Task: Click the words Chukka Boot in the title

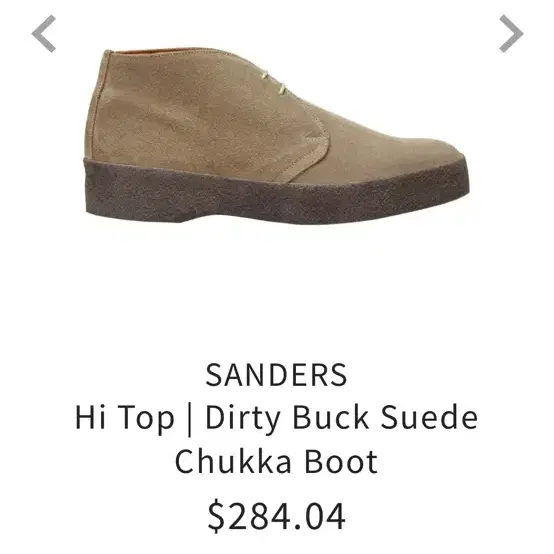Action: pos(276,461)
